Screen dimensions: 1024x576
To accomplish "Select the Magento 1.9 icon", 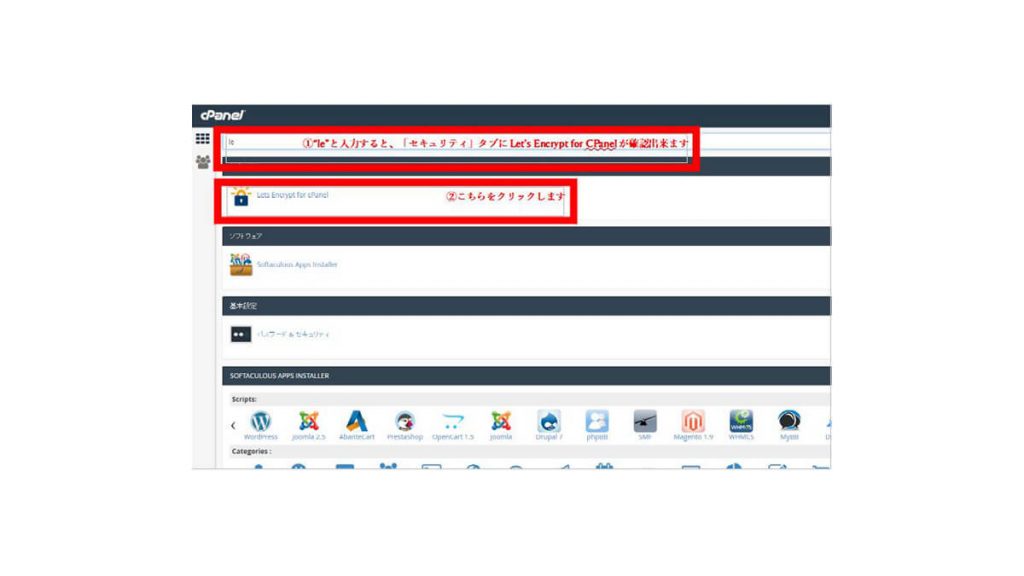I will click(x=693, y=422).
